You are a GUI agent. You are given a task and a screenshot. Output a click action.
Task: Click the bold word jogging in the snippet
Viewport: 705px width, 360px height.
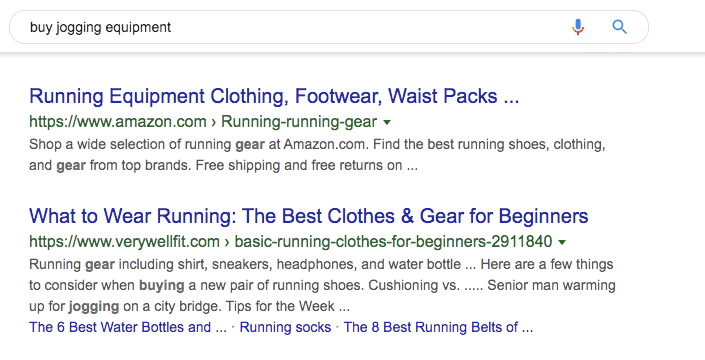tap(94, 307)
